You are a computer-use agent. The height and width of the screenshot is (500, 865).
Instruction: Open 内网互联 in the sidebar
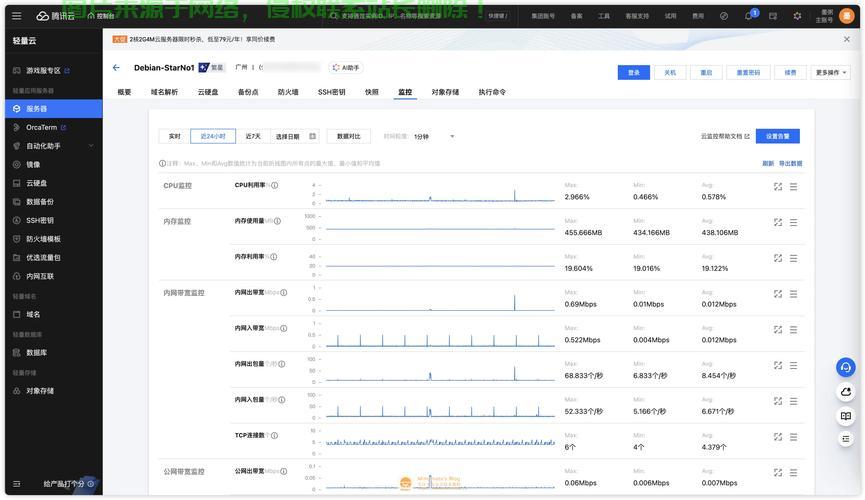(x=54, y=276)
